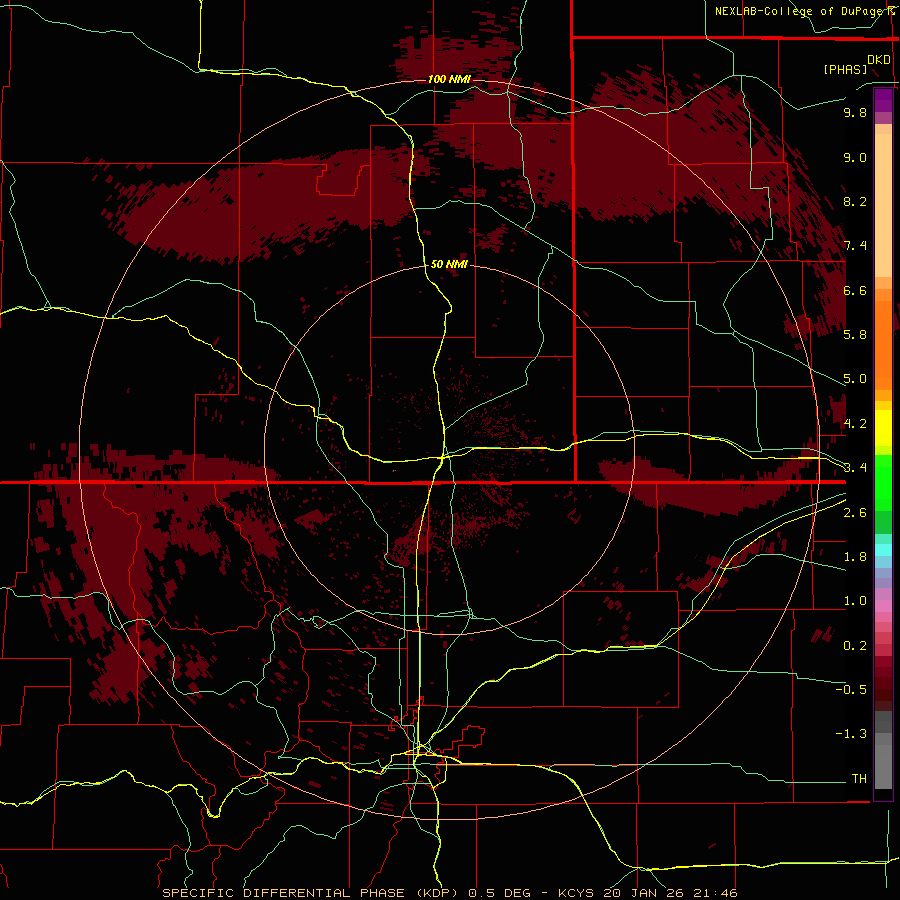Click the 1.8 value on color scale
The image size is (900, 900).
(855, 557)
